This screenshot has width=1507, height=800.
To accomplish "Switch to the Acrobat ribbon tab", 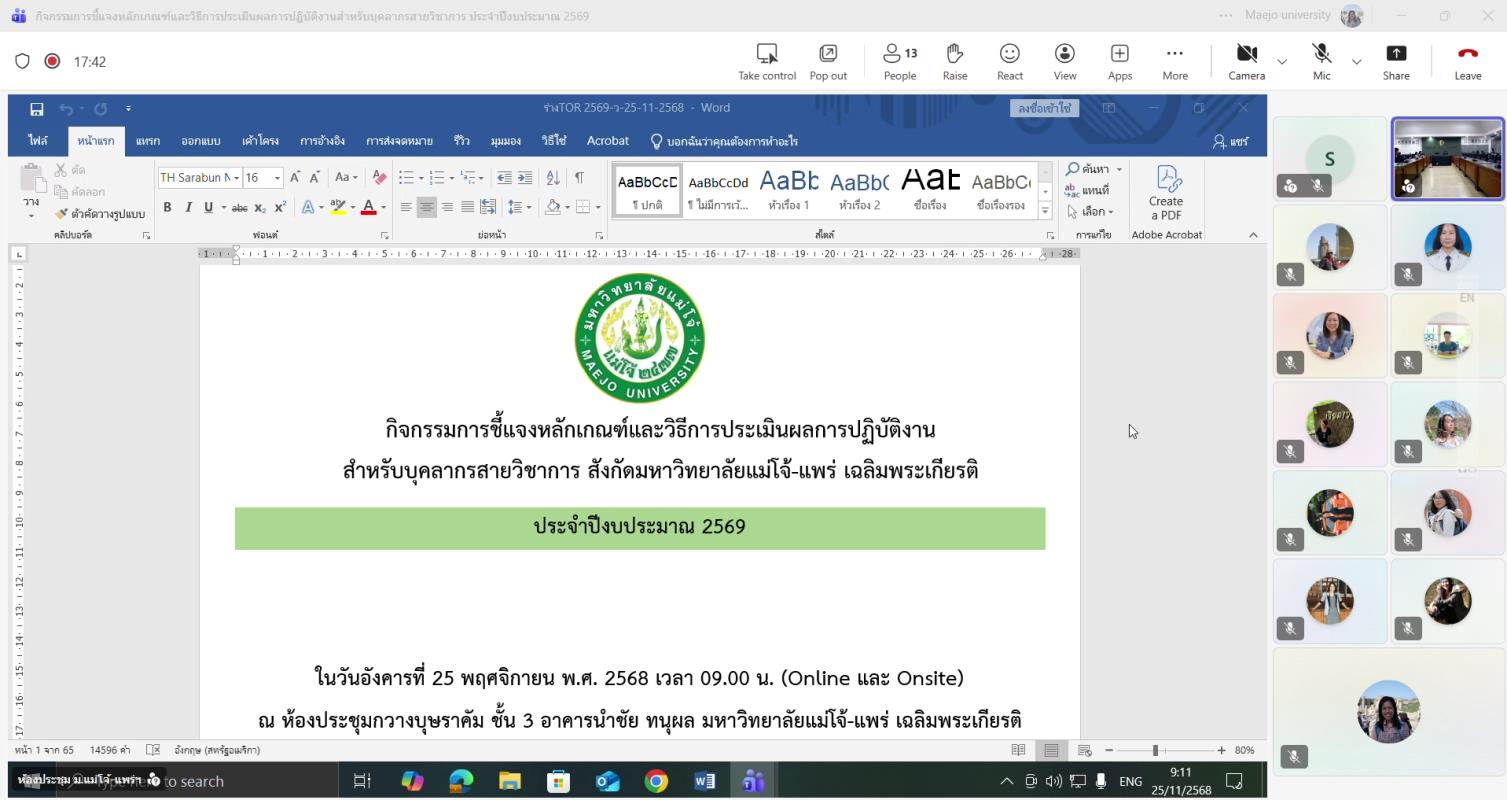I will [x=607, y=141].
